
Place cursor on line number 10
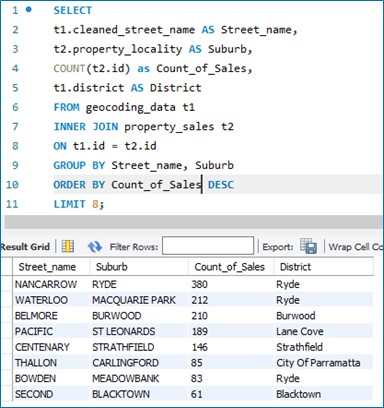[x=12, y=184]
